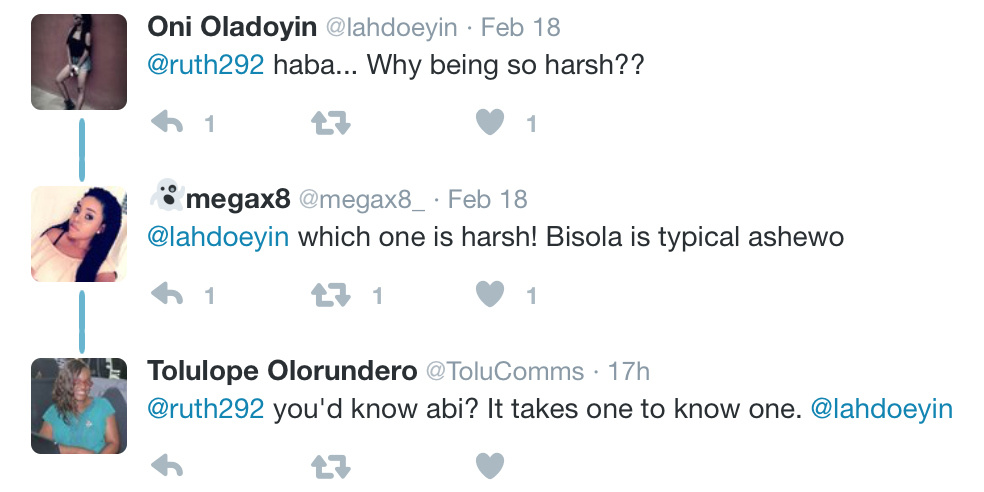Open @ruth292 mention in Oni's tweet

coord(206,65)
